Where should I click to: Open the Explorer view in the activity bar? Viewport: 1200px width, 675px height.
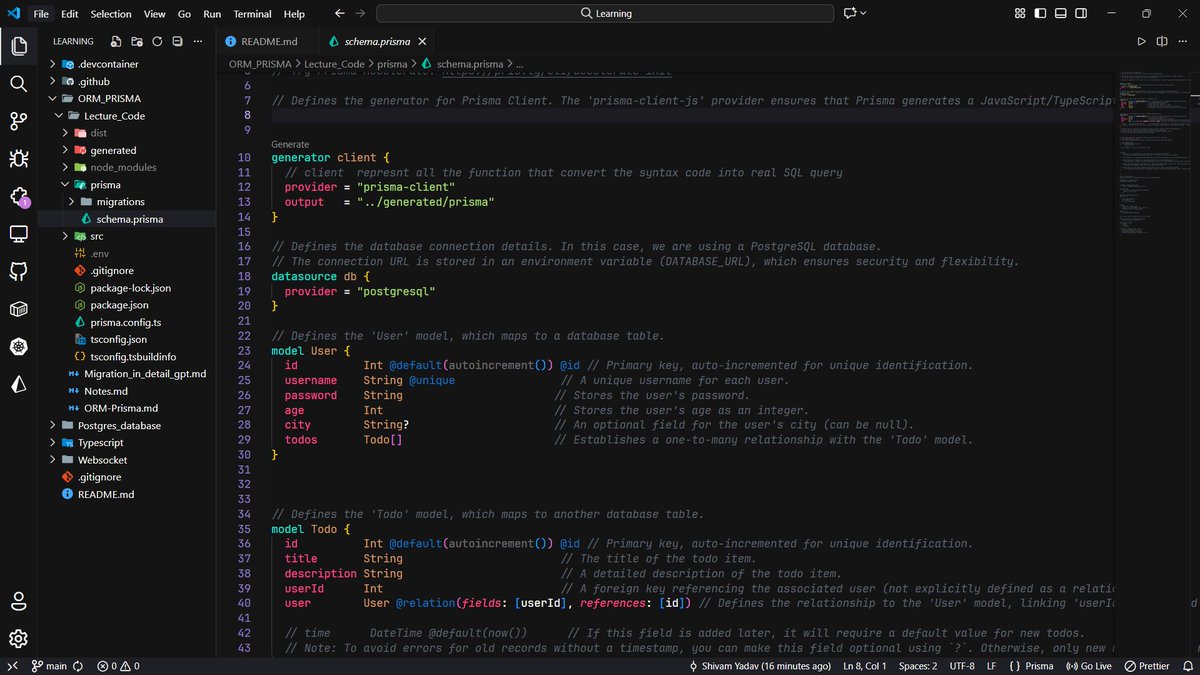[18, 46]
